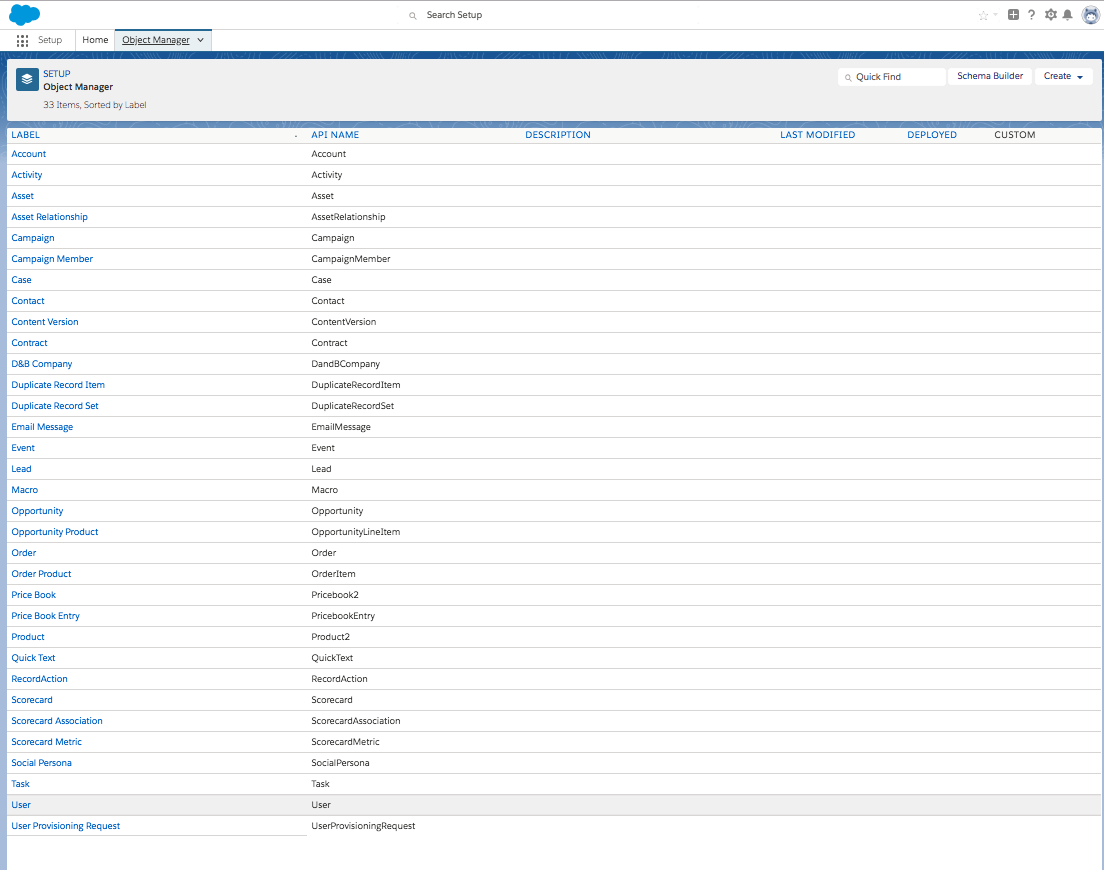Viewport: 1104px width, 870px height.
Task: Open the Asset object link
Action: point(23,196)
